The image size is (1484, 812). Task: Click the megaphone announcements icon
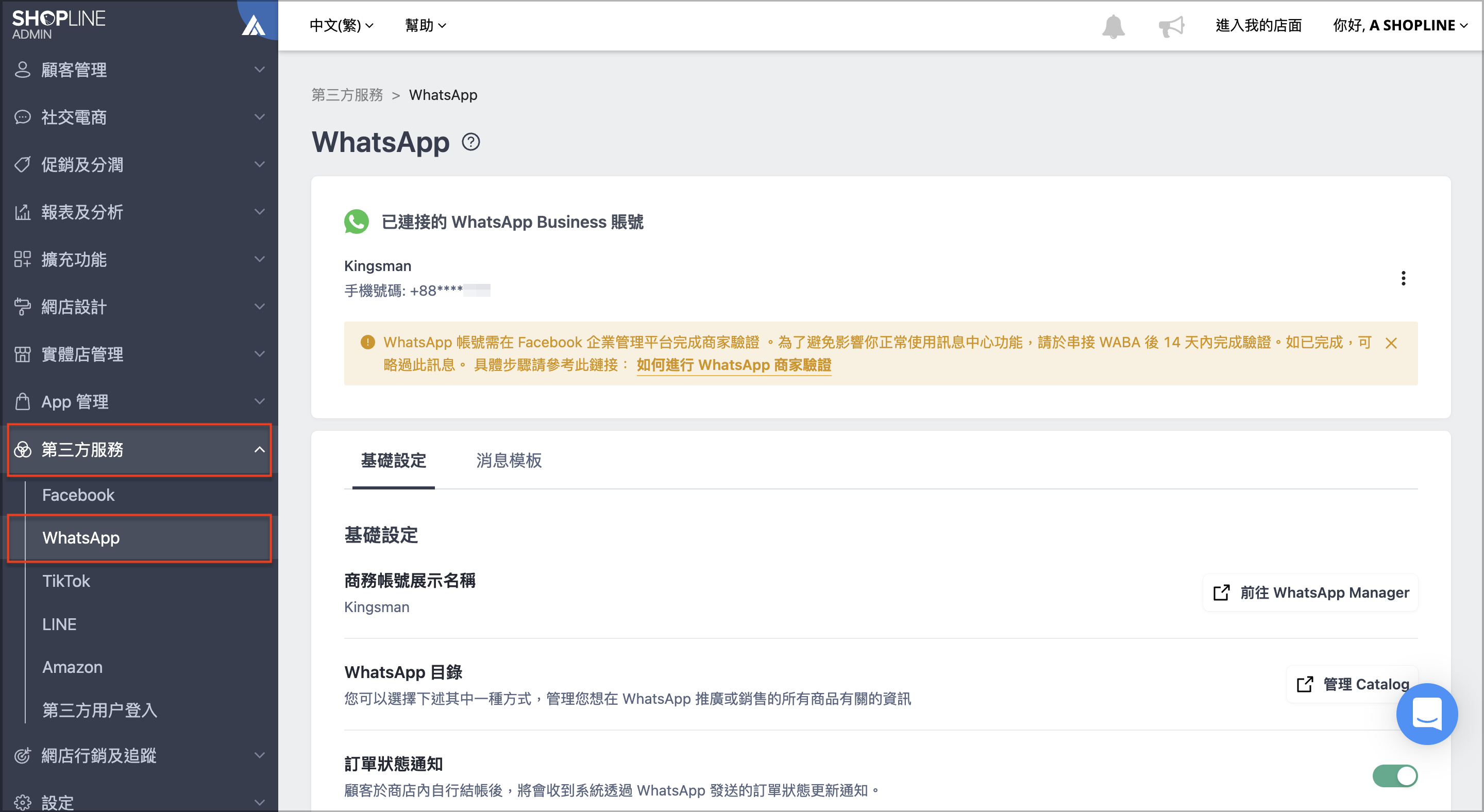click(1171, 26)
